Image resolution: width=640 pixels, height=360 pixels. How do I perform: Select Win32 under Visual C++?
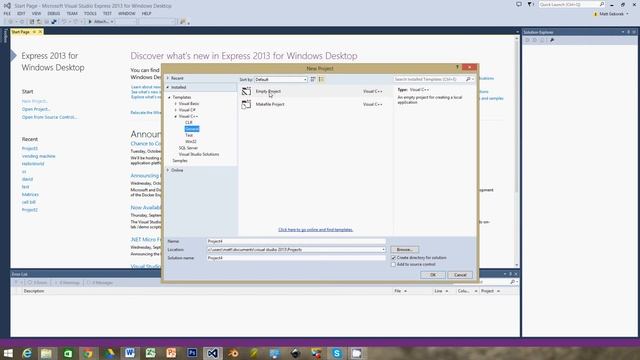tap(191, 142)
